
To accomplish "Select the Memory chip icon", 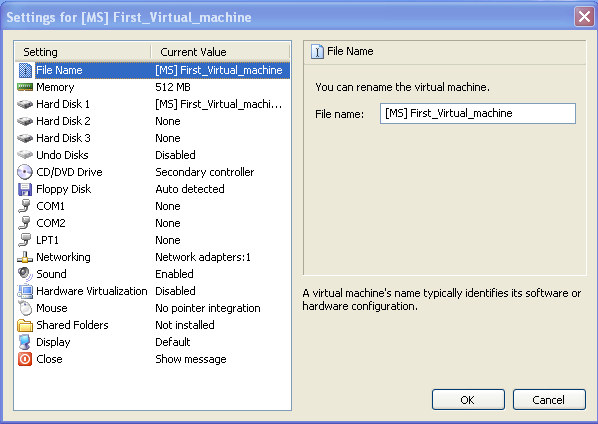I will point(25,87).
